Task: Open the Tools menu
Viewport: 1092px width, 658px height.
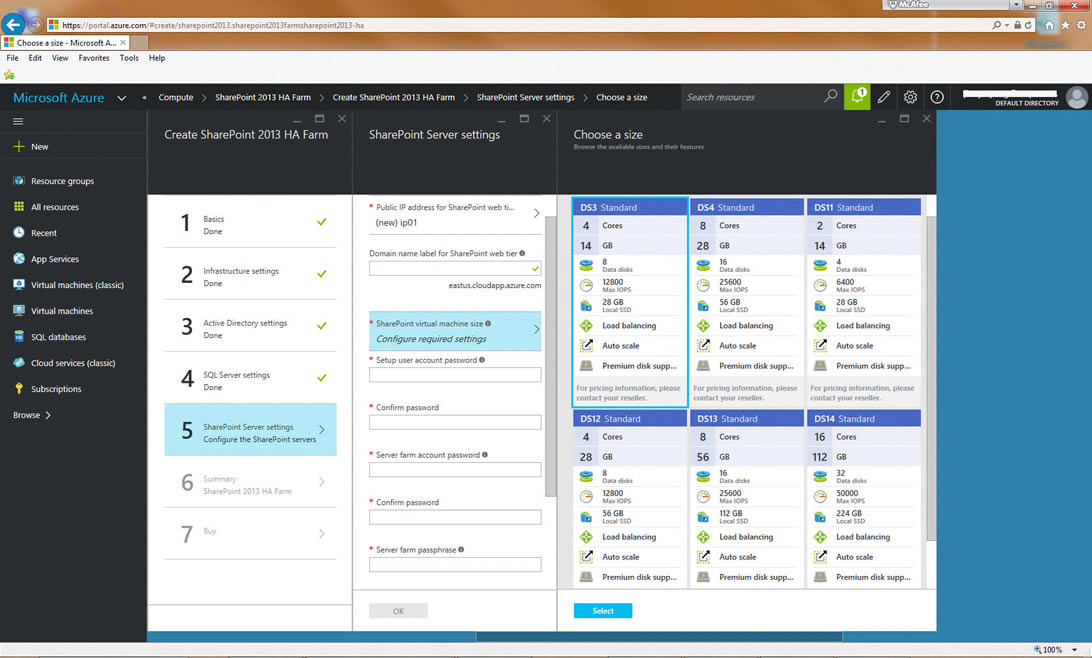Action: pyautogui.click(x=129, y=58)
